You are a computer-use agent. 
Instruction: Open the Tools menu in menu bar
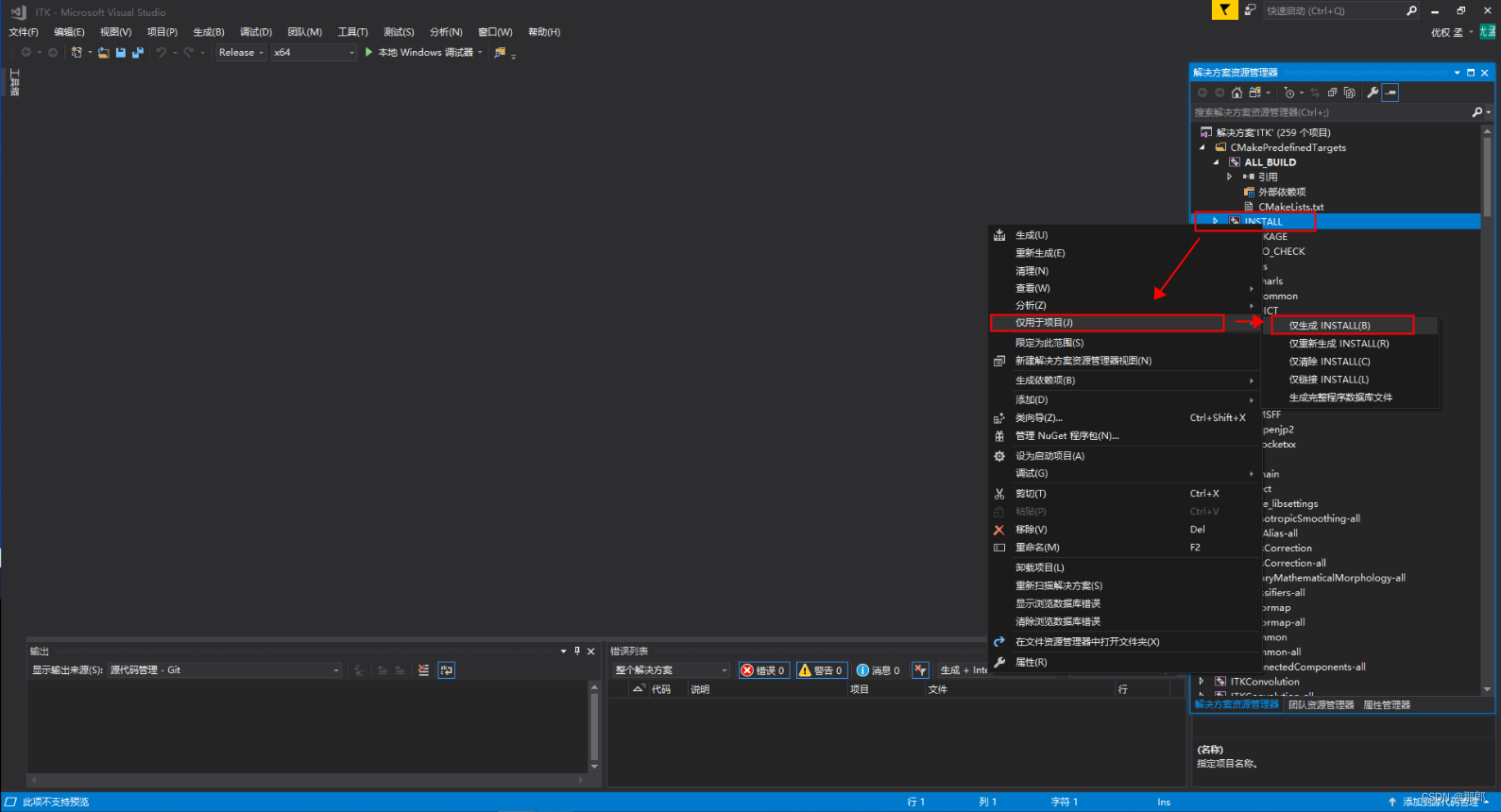353,32
